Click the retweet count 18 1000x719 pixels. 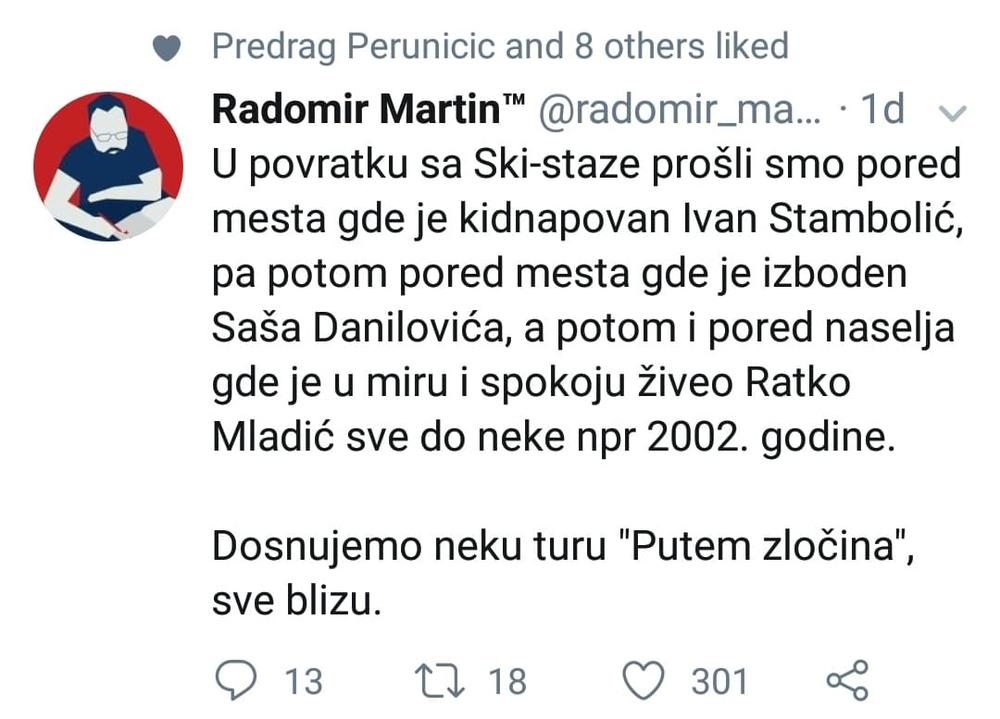tap(507, 682)
